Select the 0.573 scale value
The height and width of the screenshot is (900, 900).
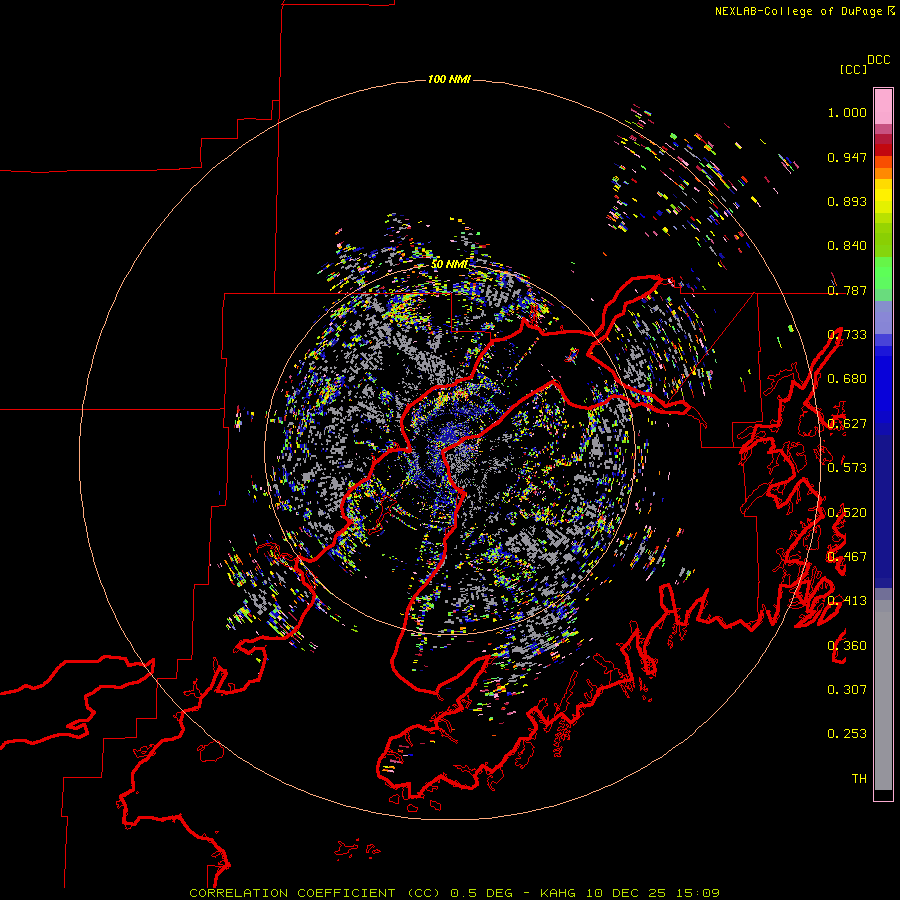pos(847,468)
